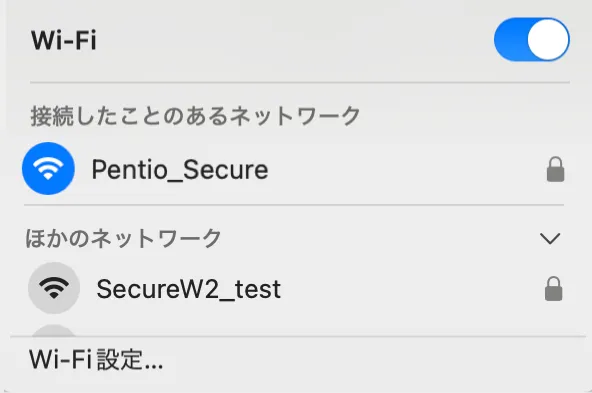Viewport: 592px width, 393px height.
Task: Select the Pentio_Secure network name
Action: pos(180,170)
